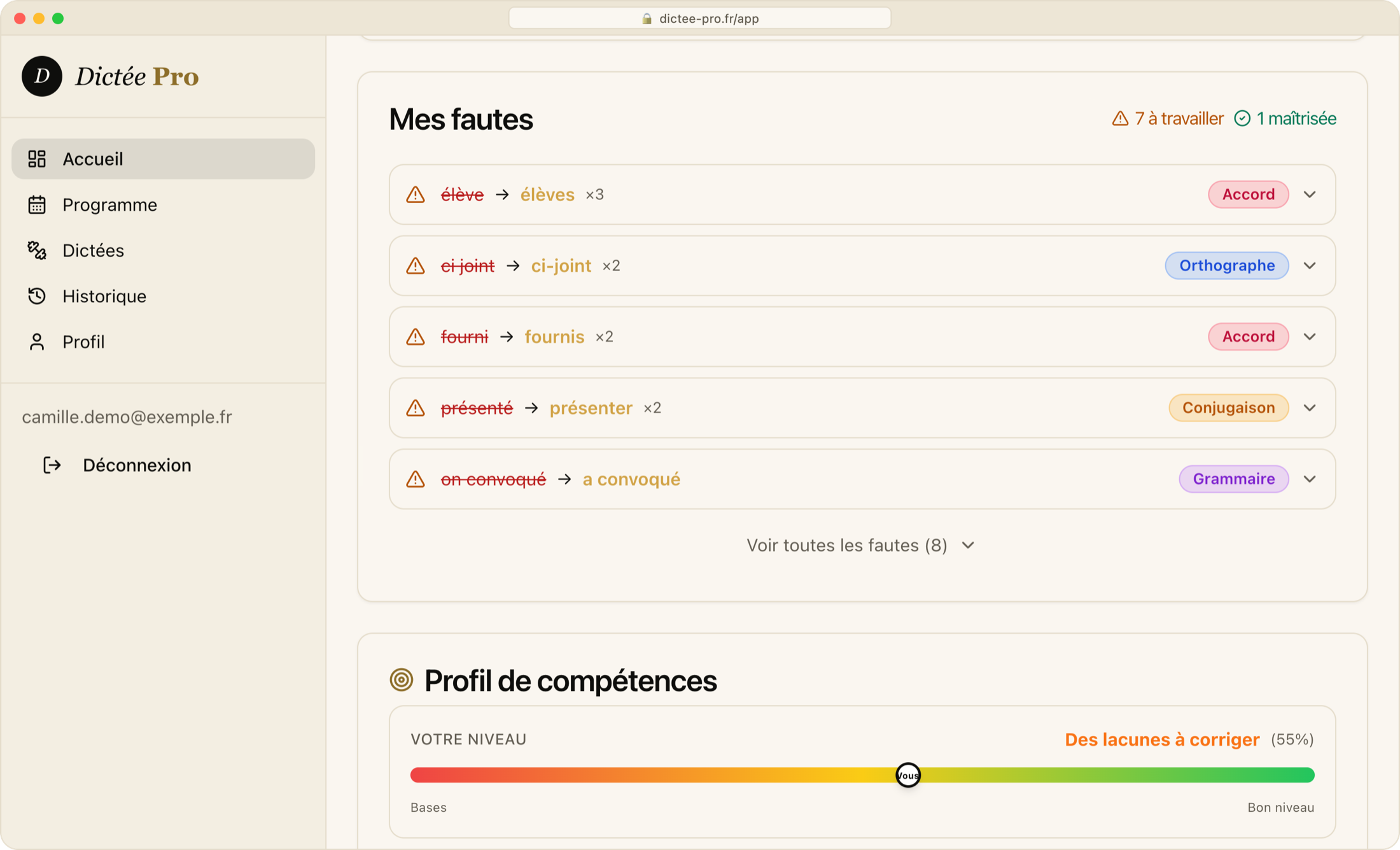Image resolution: width=1400 pixels, height=850 pixels.
Task: Open Dictées section
Action: (x=164, y=250)
